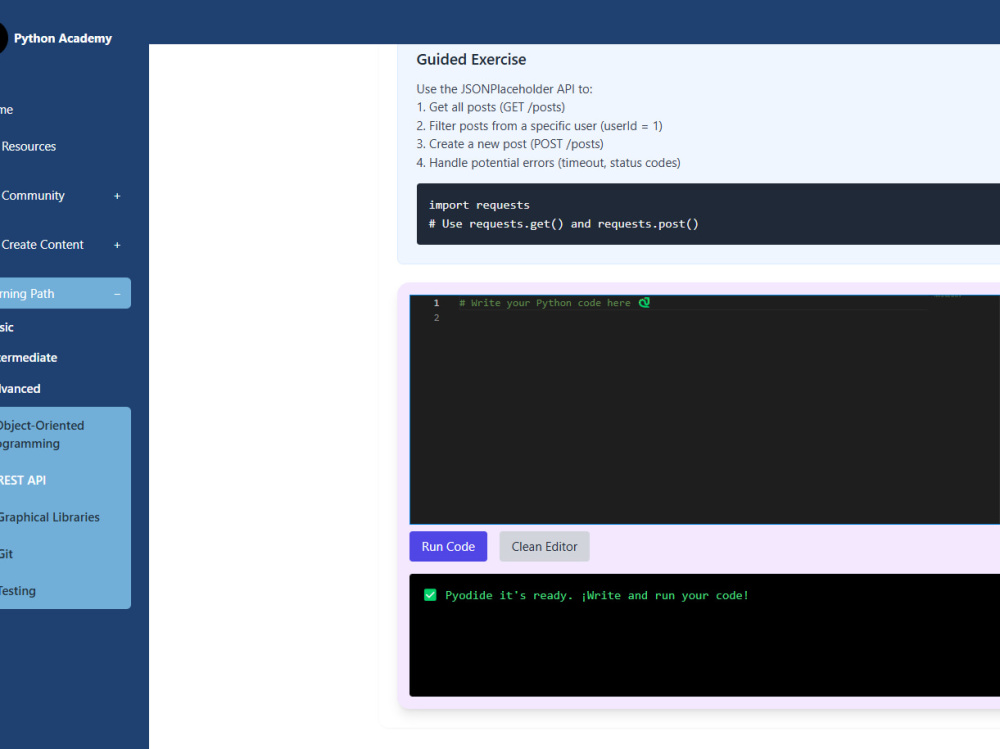Click the Clean Editor button

544,547
